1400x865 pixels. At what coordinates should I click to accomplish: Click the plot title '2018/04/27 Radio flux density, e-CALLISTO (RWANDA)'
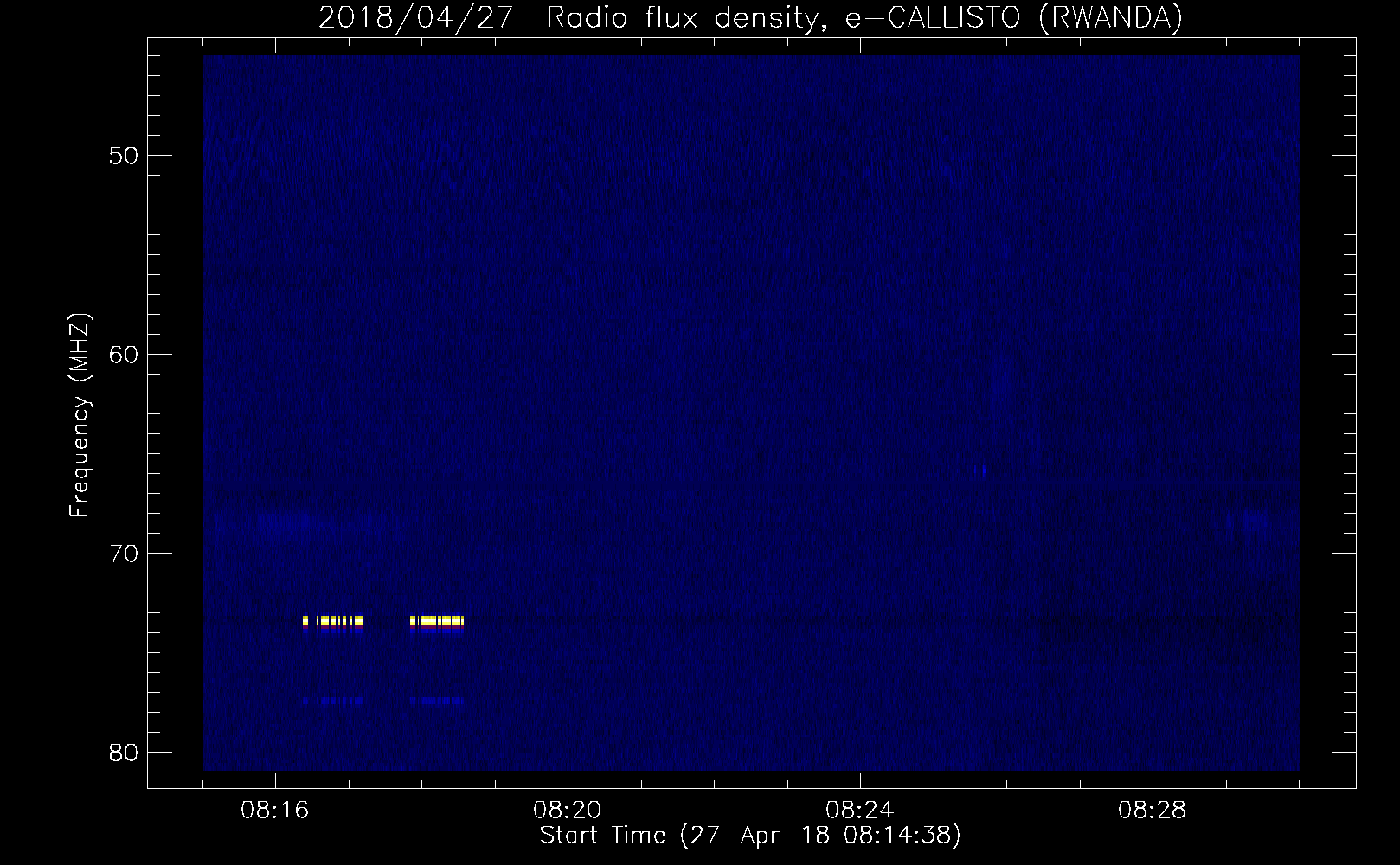pyautogui.click(x=750, y=17)
